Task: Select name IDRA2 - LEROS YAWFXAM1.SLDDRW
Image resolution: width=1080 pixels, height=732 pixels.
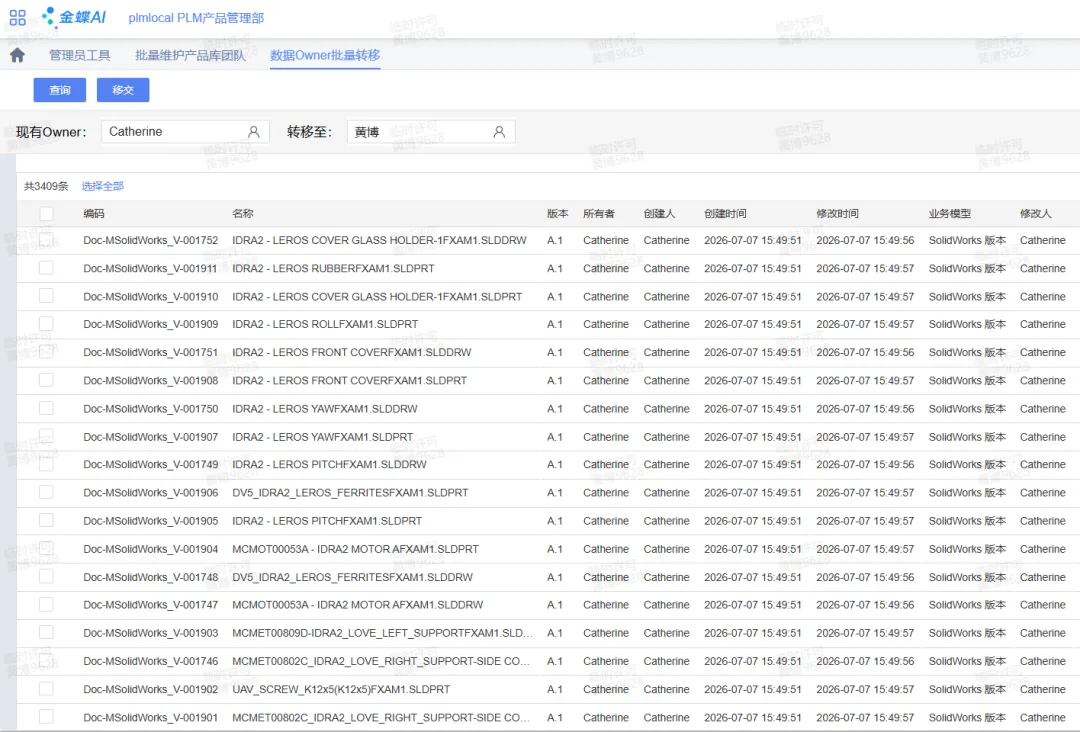Action: 325,408
